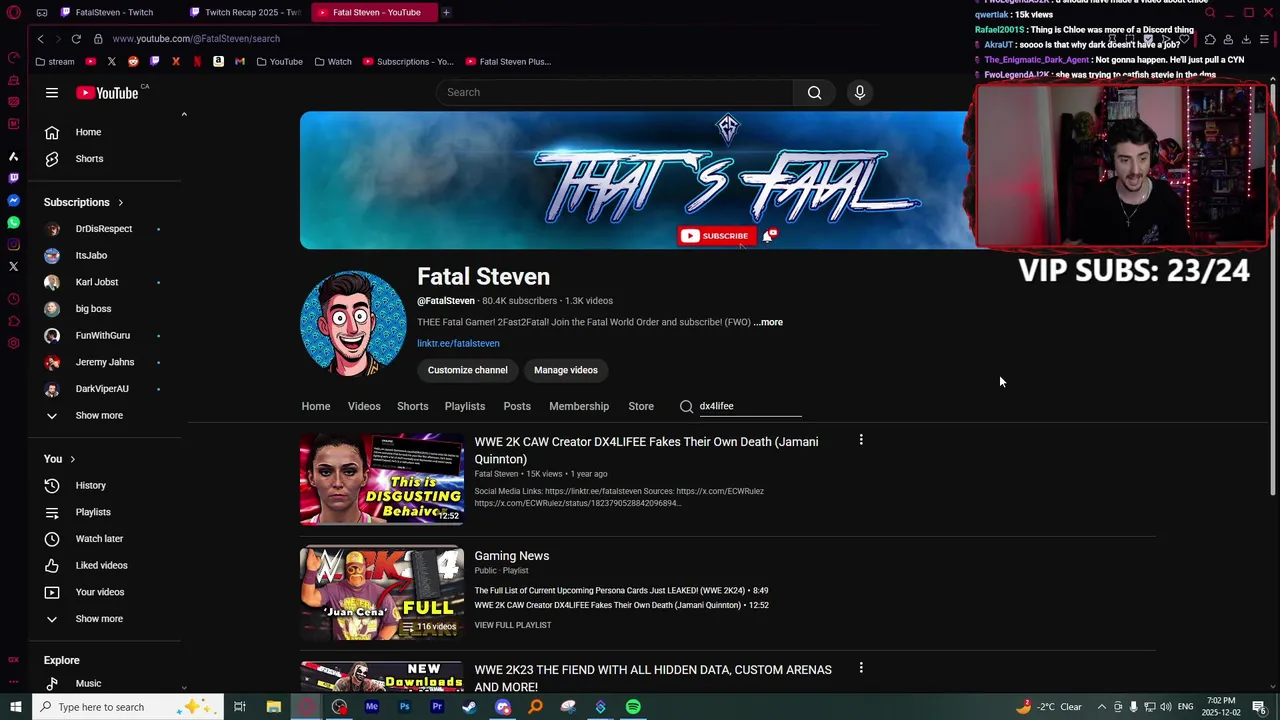Image resolution: width=1280 pixels, height=720 pixels.
Task: Switch to the Posts channel tab
Action: click(517, 406)
